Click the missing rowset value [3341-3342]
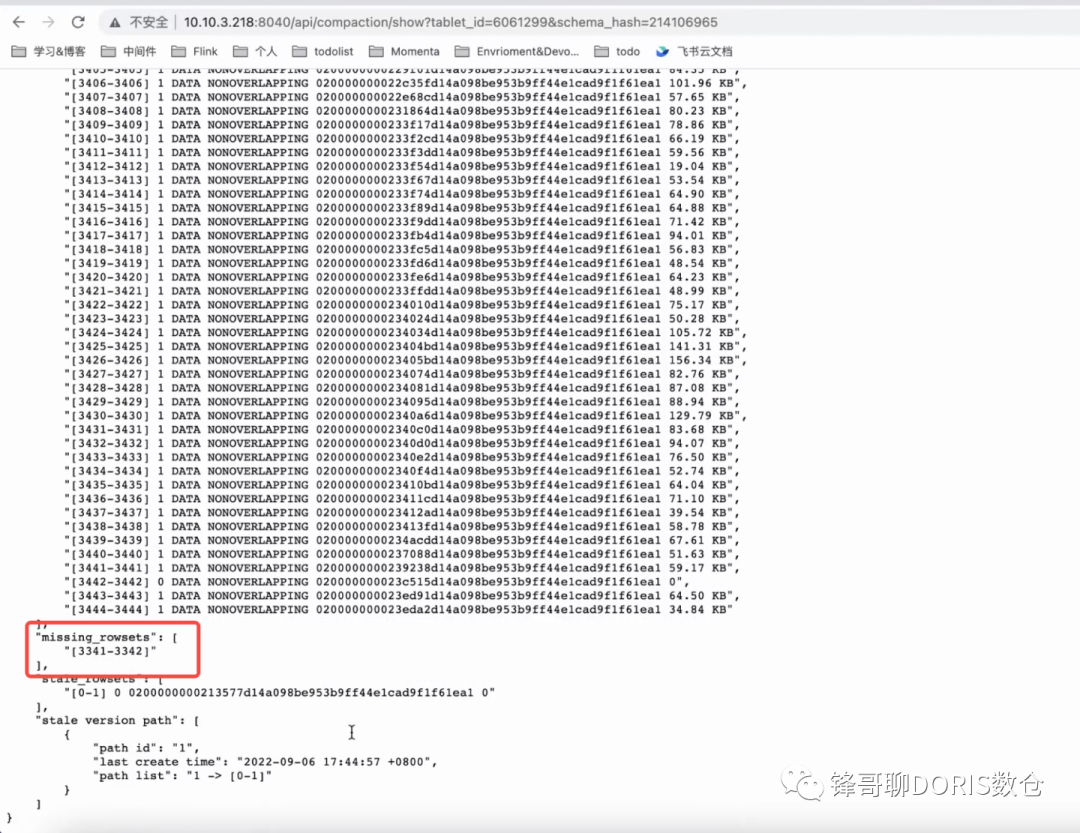The height and width of the screenshot is (833, 1080). (x=110, y=651)
